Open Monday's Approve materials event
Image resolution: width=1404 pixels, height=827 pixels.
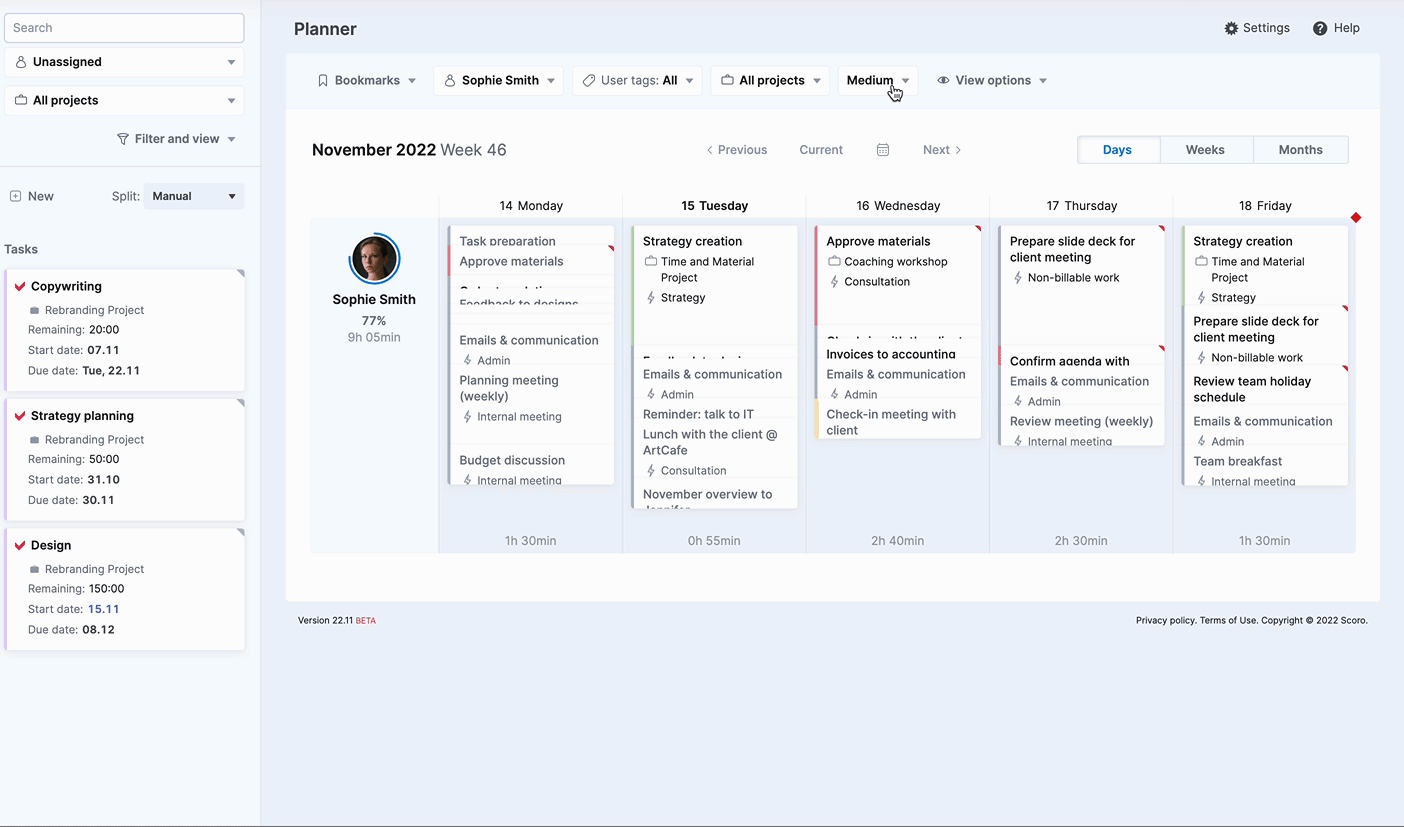pos(531,261)
